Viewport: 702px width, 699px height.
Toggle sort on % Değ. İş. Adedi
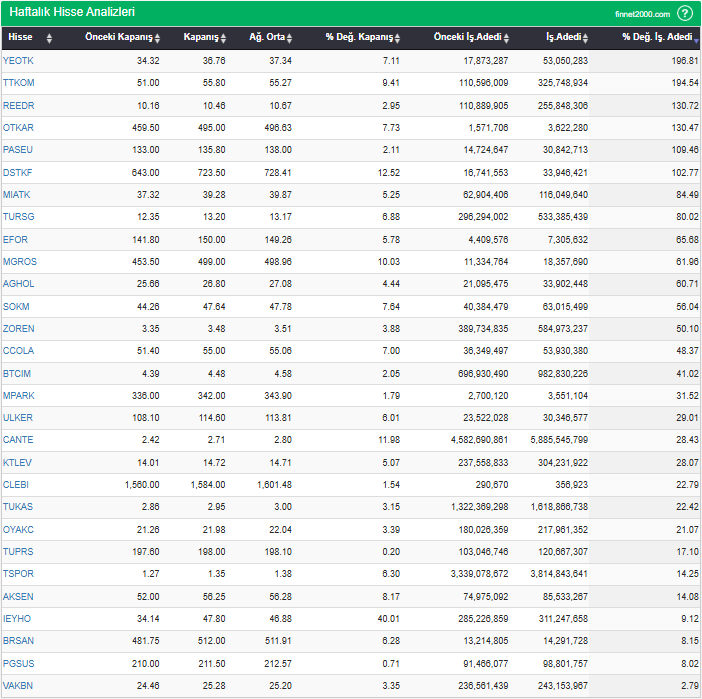tap(697, 38)
